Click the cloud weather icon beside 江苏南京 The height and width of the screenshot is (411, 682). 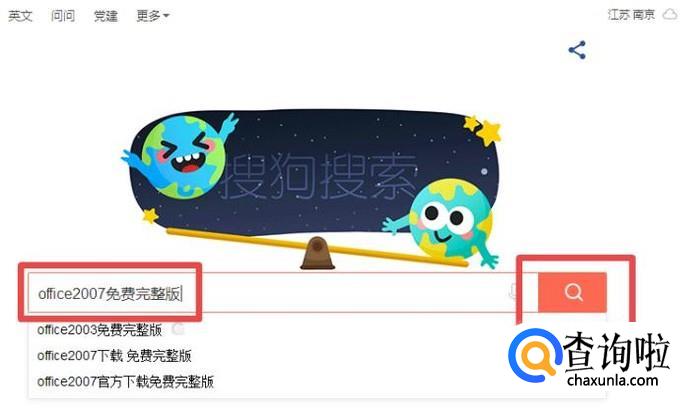tap(670, 14)
